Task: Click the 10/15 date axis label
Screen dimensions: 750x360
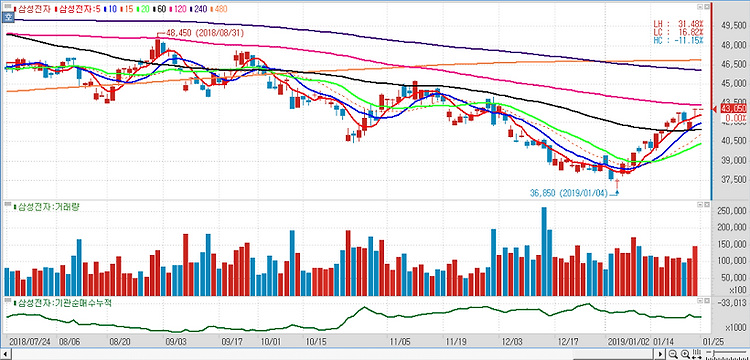Action: tap(315, 342)
